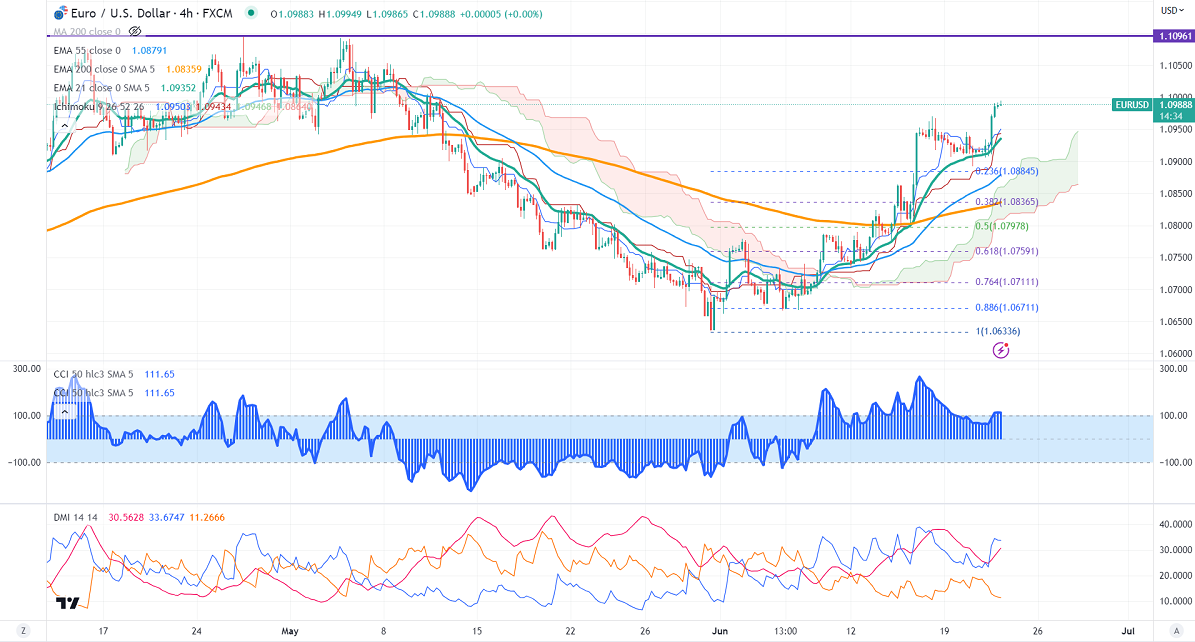Click the 40.0000 DMI axis label
This screenshot has height=642, width=1195.
pos(1176,525)
